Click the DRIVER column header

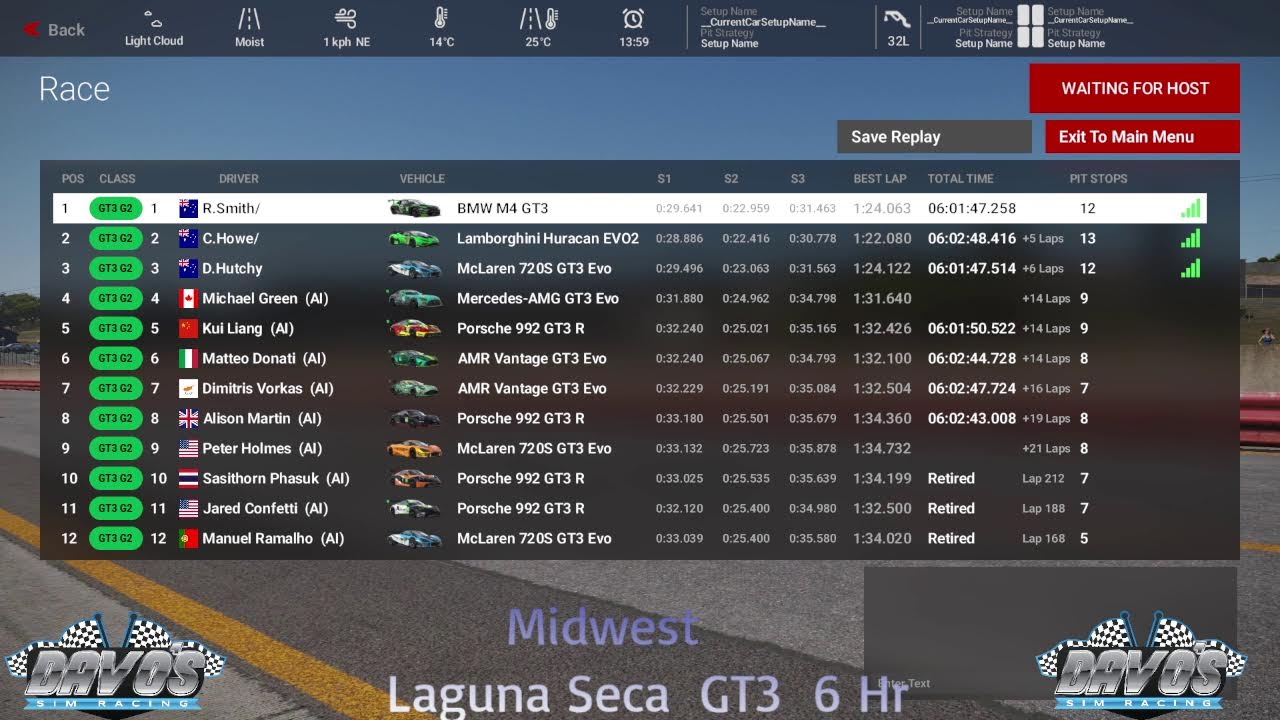[239, 179]
